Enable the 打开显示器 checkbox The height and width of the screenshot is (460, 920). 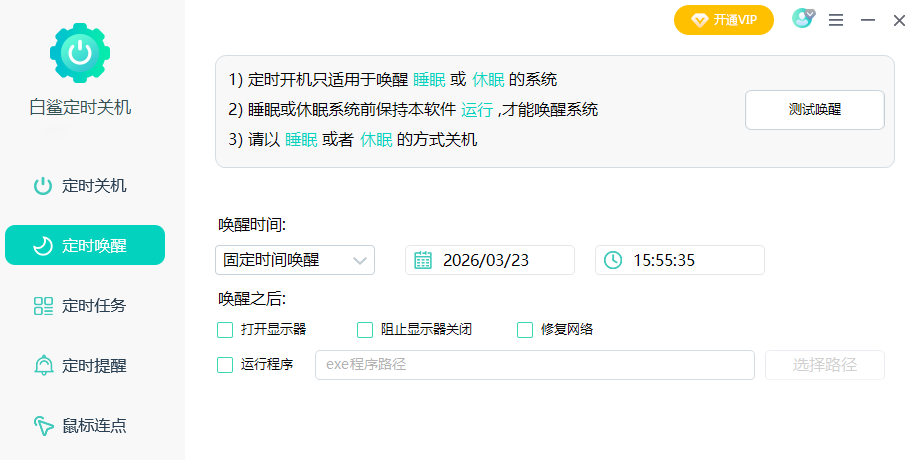(x=225, y=330)
